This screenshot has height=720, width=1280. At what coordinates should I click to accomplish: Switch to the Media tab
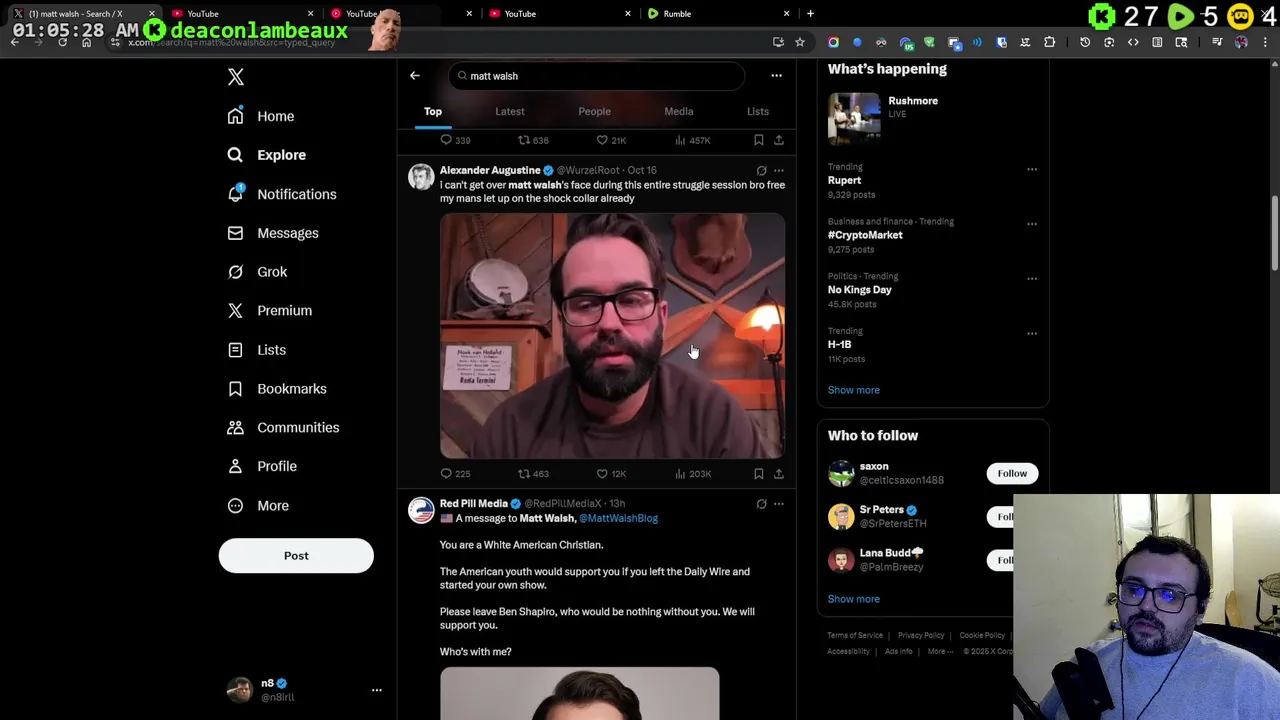(679, 111)
